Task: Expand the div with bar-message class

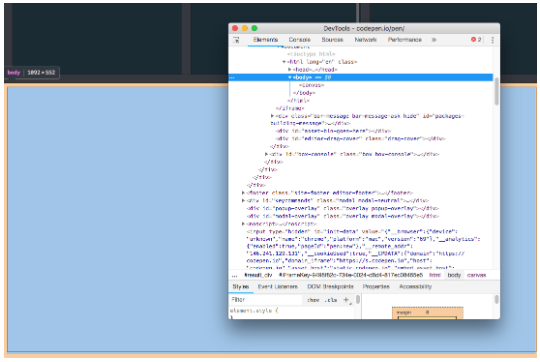Action: (x=272, y=116)
